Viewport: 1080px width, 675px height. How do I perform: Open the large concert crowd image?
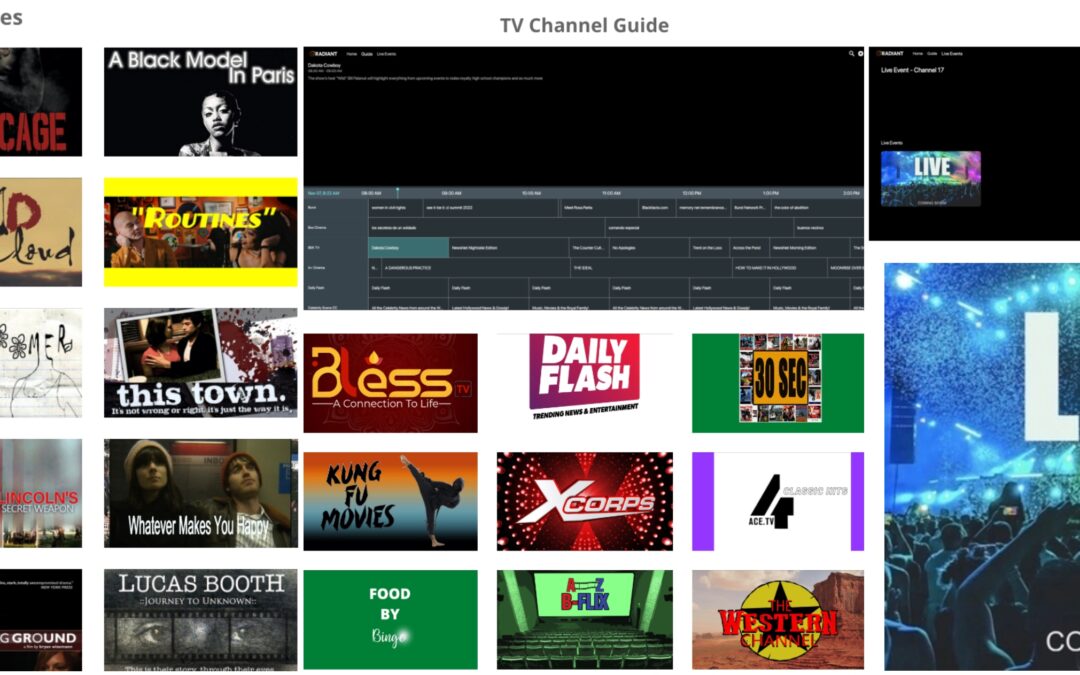click(x=982, y=467)
